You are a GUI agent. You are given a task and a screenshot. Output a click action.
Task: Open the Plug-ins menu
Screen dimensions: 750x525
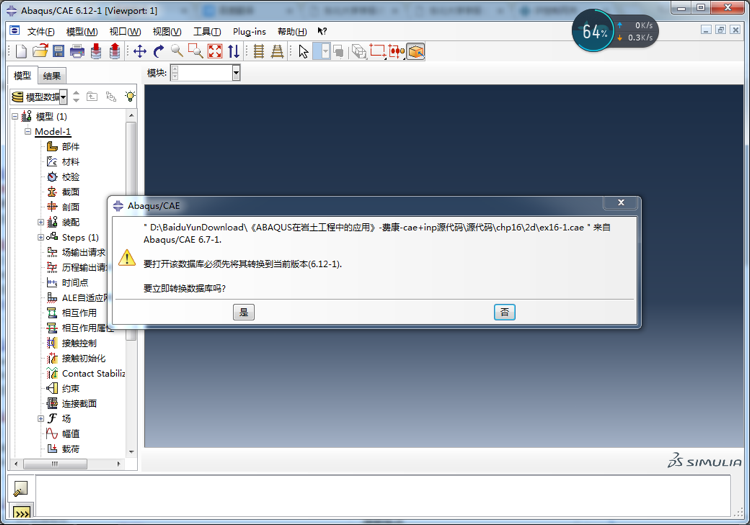click(249, 32)
